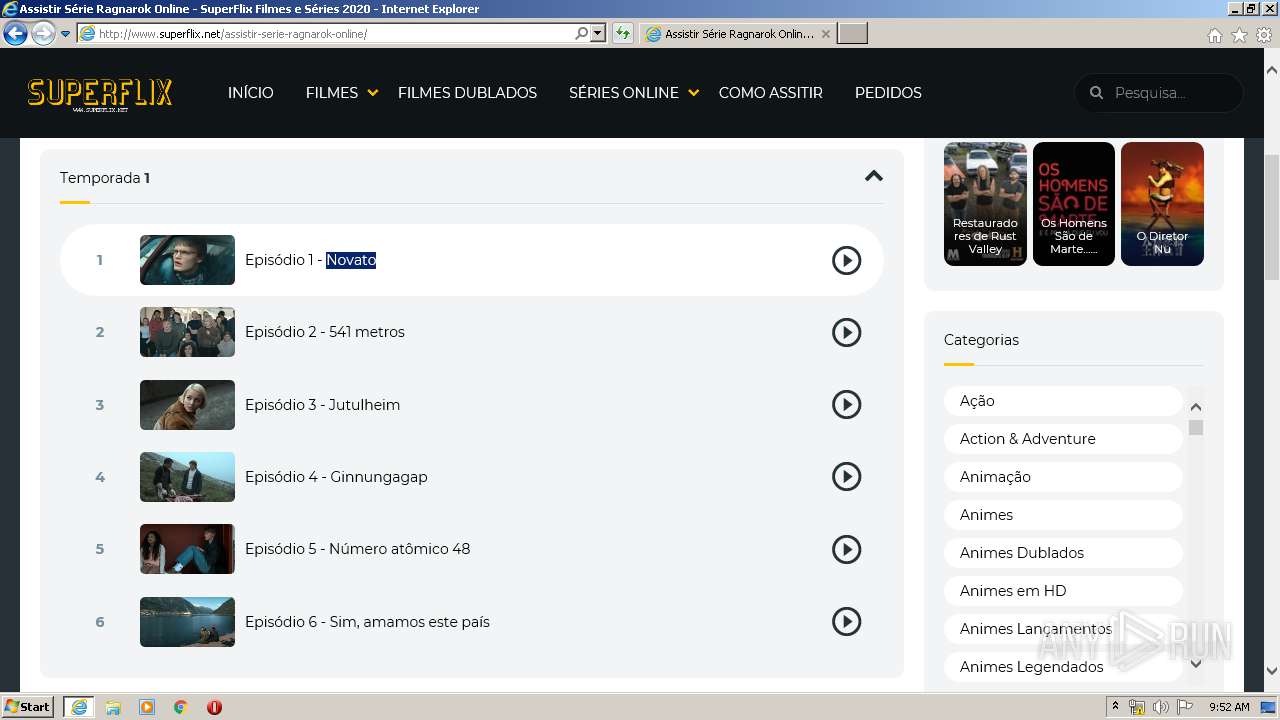Click episode title 'Episódio 4 - Ginnungagap'
The image size is (1280, 720).
pyautogui.click(x=336, y=477)
